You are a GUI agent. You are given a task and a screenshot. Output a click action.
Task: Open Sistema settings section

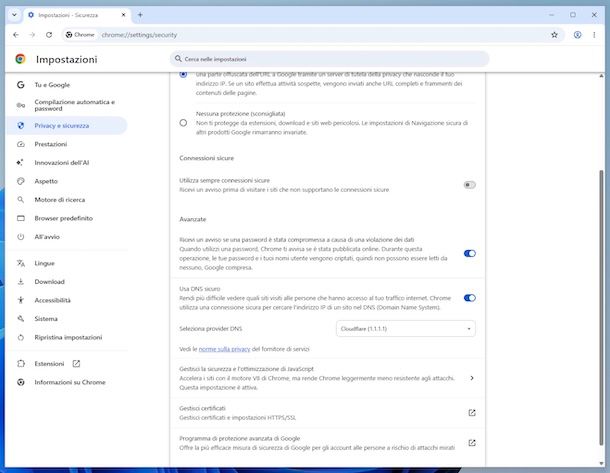[x=46, y=319]
